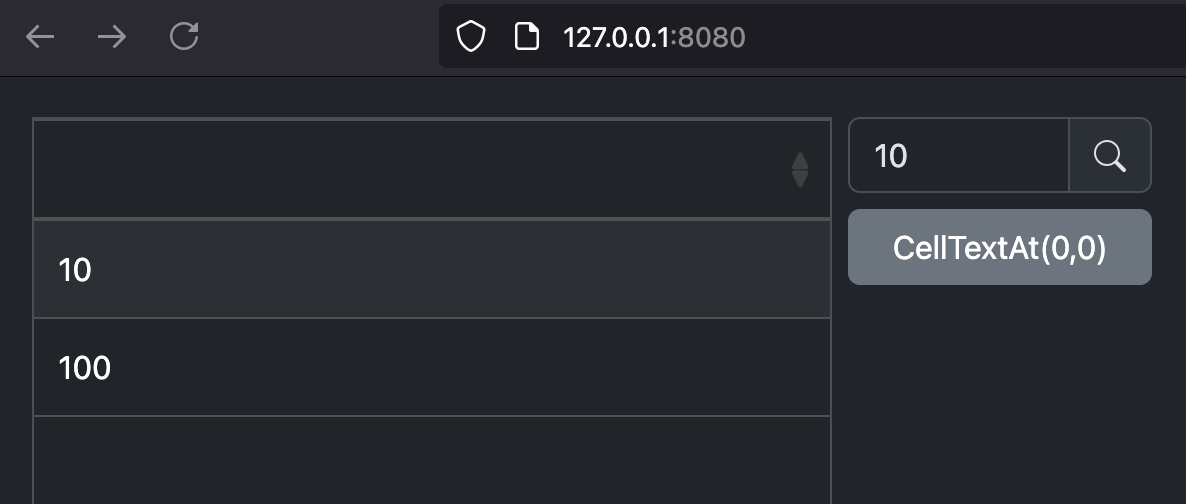Sort ascending using the header up arrow

tap(799, 160)
